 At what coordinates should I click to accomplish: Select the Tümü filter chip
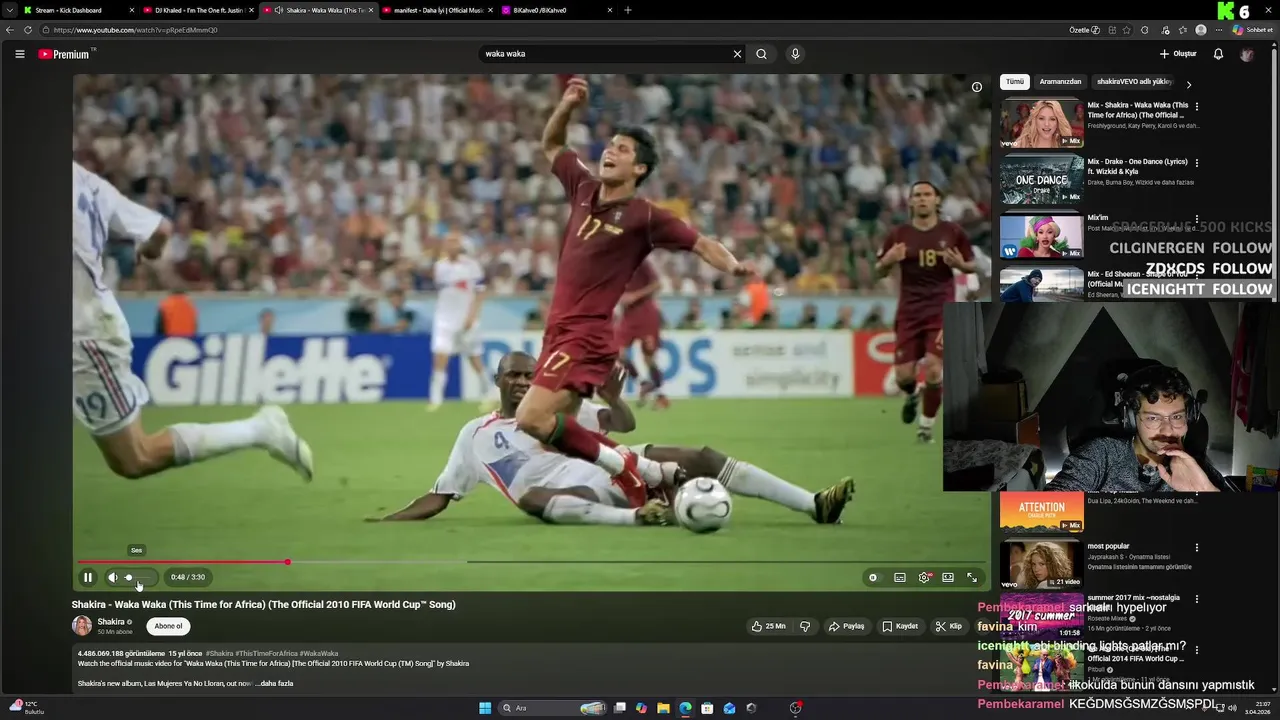pyautogui.click(x=1015, y=82)
